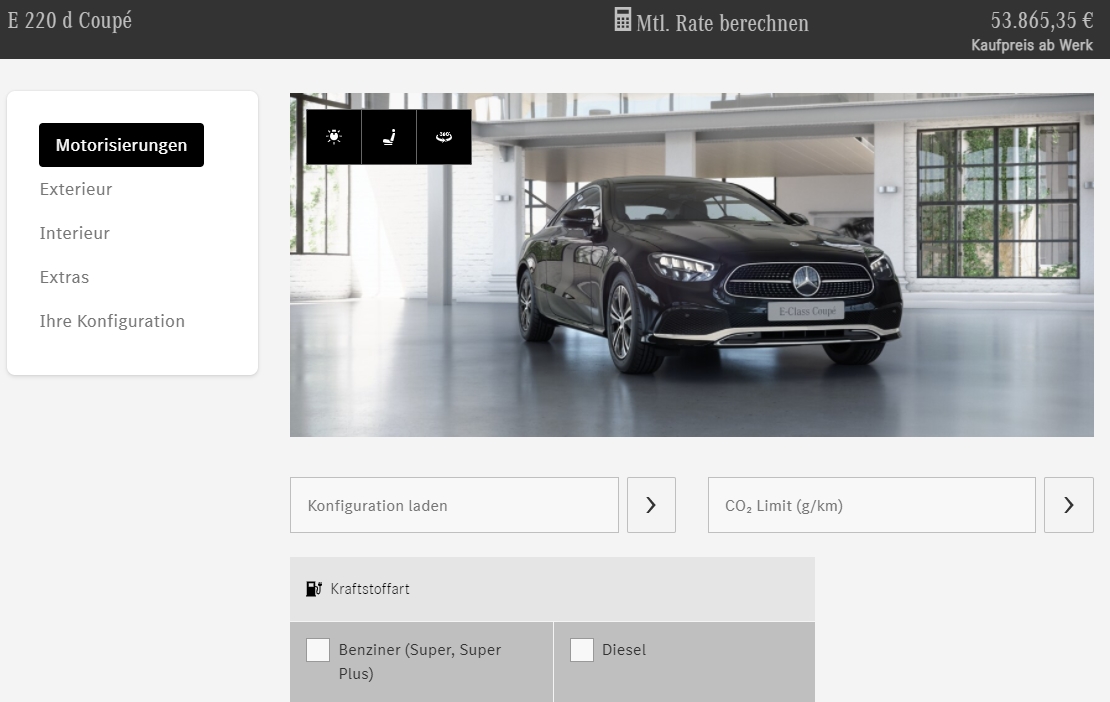Image resolution: width=1110 pixels, height=702 pixels.
Task: Click the fuel pump Kraftstoffart icon
Action: click(x=314, y=589)
